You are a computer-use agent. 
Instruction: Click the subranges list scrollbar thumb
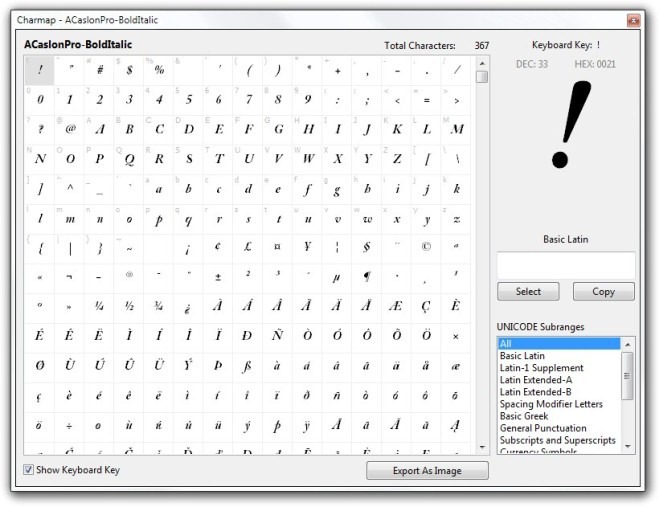[x=628, y=376]
